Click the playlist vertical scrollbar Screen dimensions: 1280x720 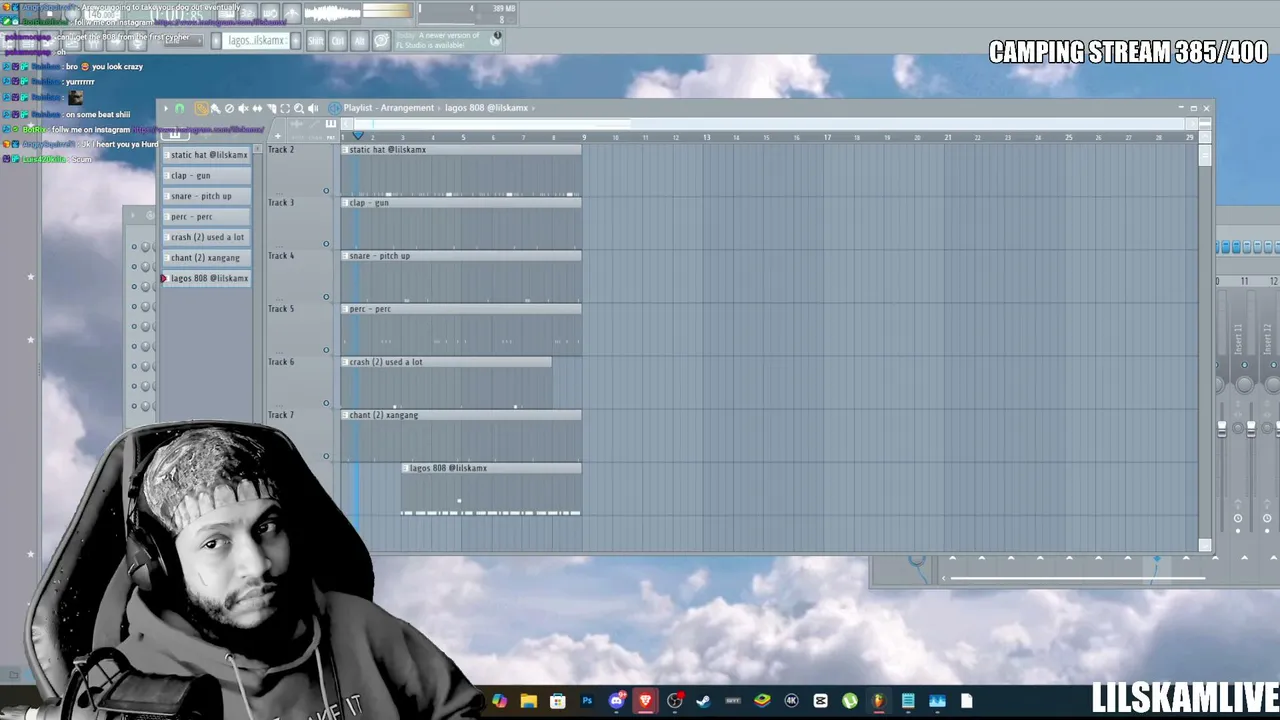click(1205, 154)
